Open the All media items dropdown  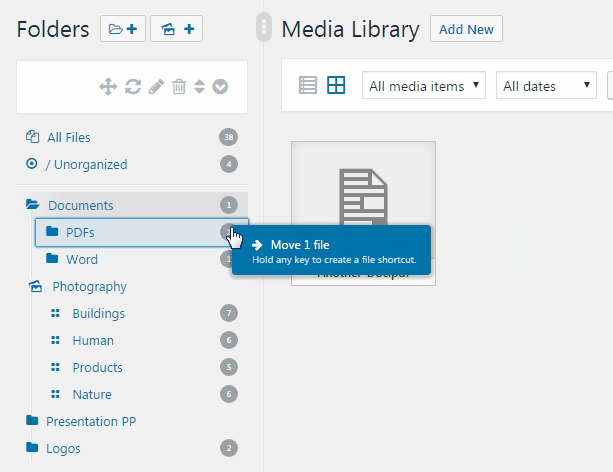[x=423, y=86]
